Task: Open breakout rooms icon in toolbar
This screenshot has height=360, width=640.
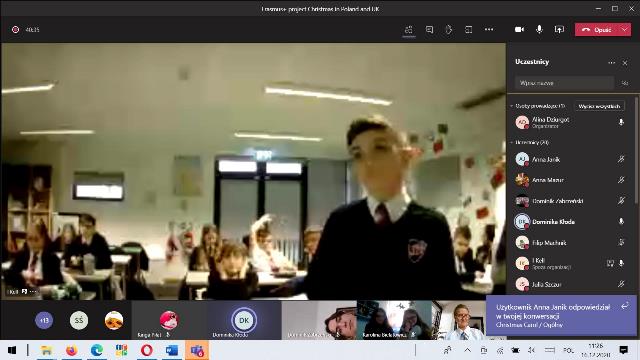Action: tap(469, 29)
